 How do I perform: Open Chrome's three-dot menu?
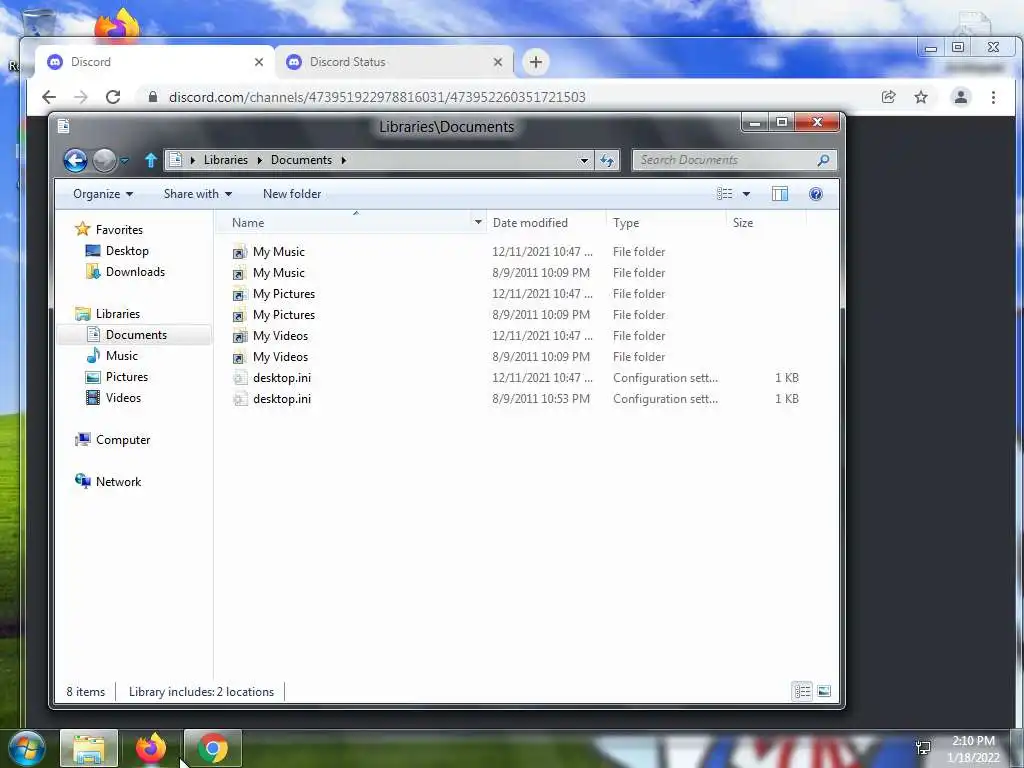(x=993, y=97)
